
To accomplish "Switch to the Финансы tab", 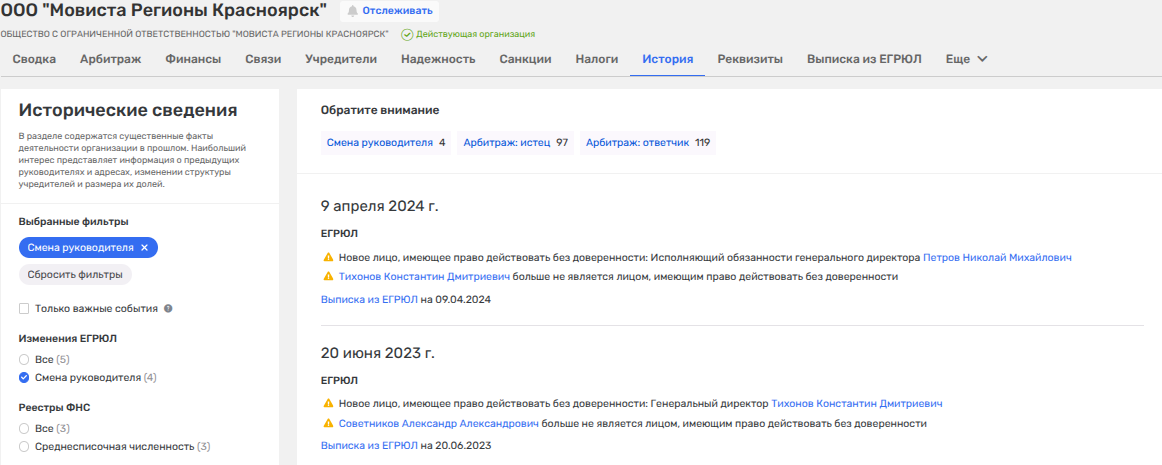I will tap(193, 59).
